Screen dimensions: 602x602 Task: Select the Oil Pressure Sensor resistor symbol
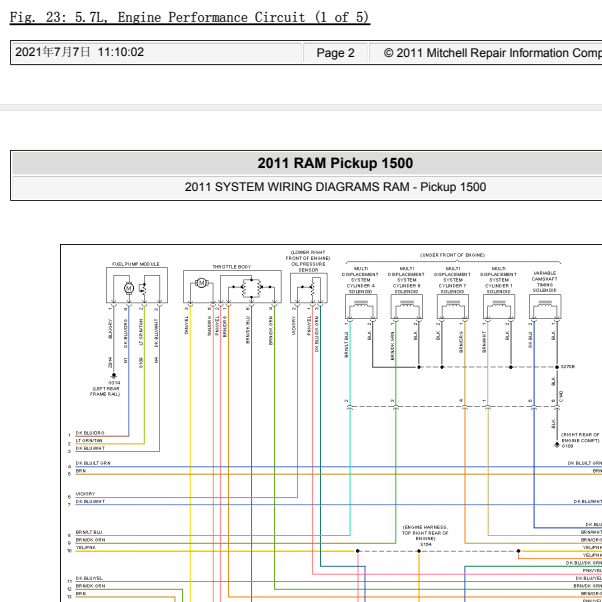(313, 287)
